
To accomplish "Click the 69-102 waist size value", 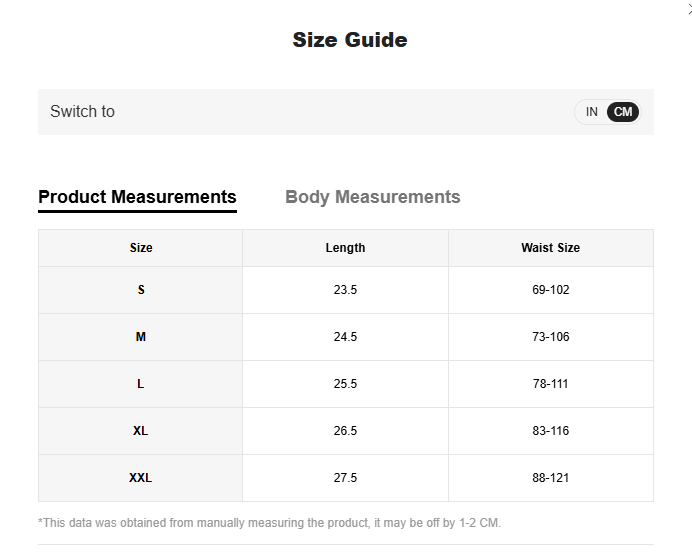I will (550, 290).
